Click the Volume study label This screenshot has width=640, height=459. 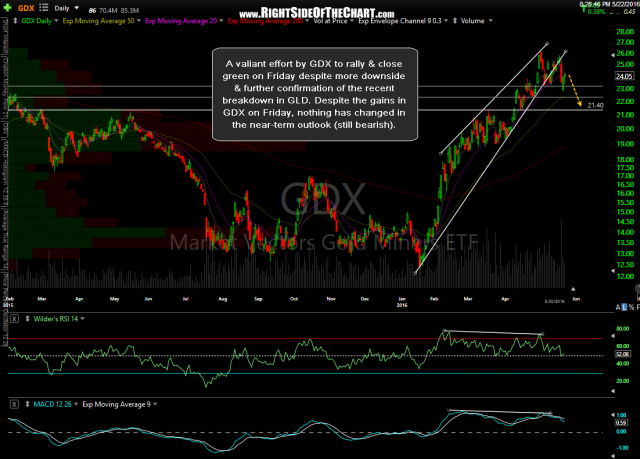pos(472,21)
